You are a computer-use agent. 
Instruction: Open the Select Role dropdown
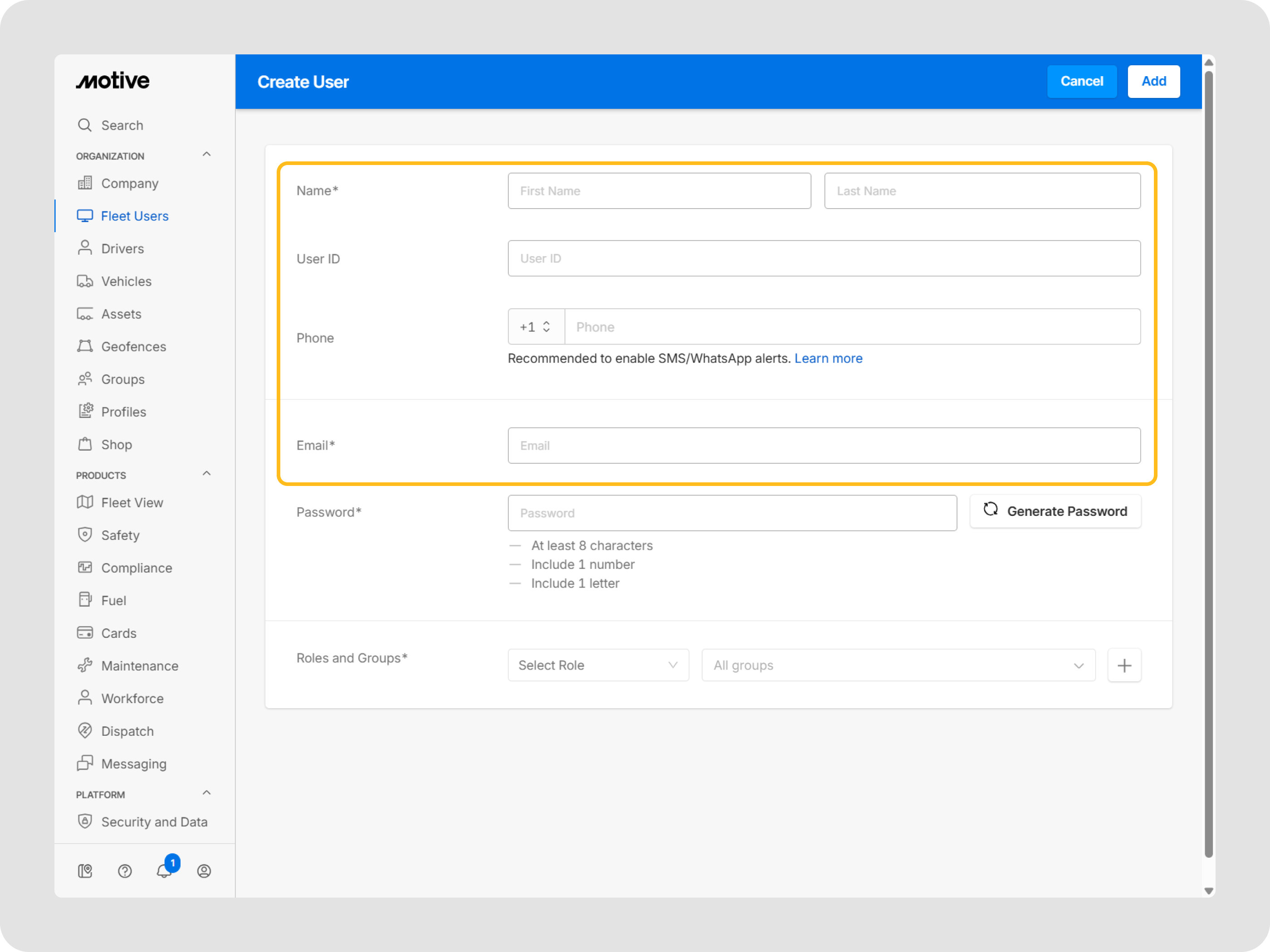point(598,665)
